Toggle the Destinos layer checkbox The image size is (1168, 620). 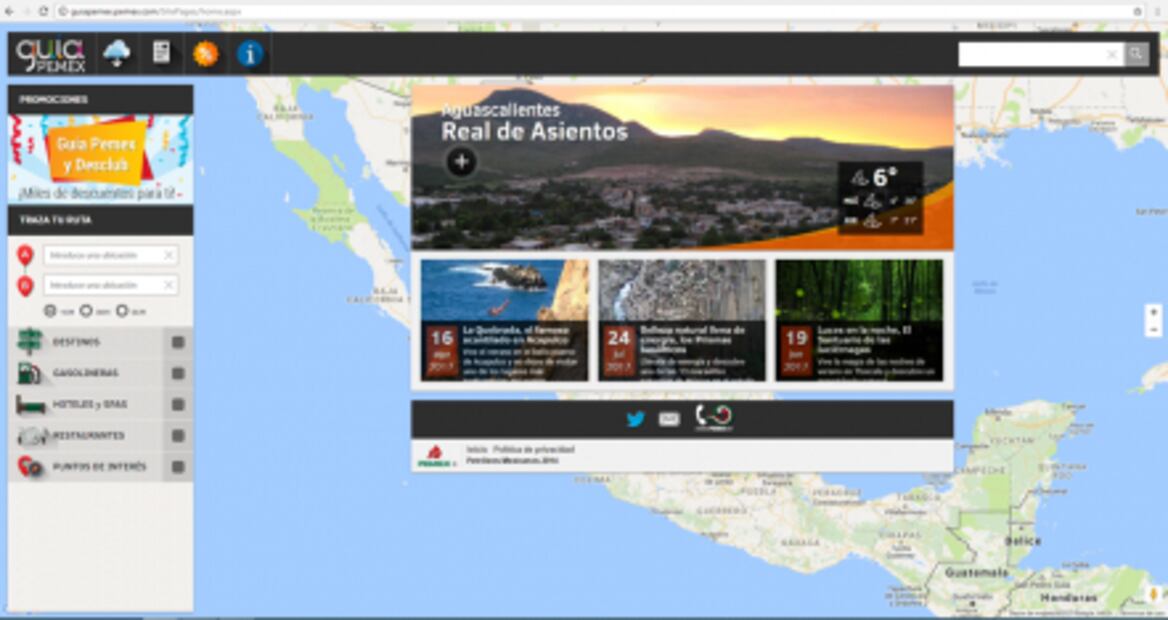click(178, 342)
